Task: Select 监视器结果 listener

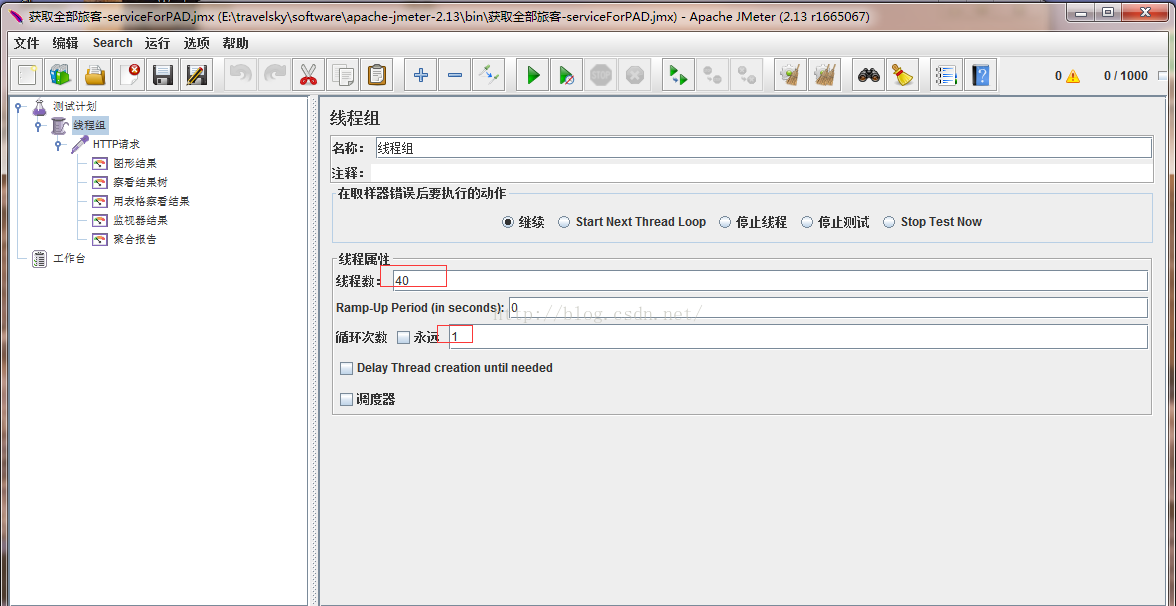Action: [140, 220]
